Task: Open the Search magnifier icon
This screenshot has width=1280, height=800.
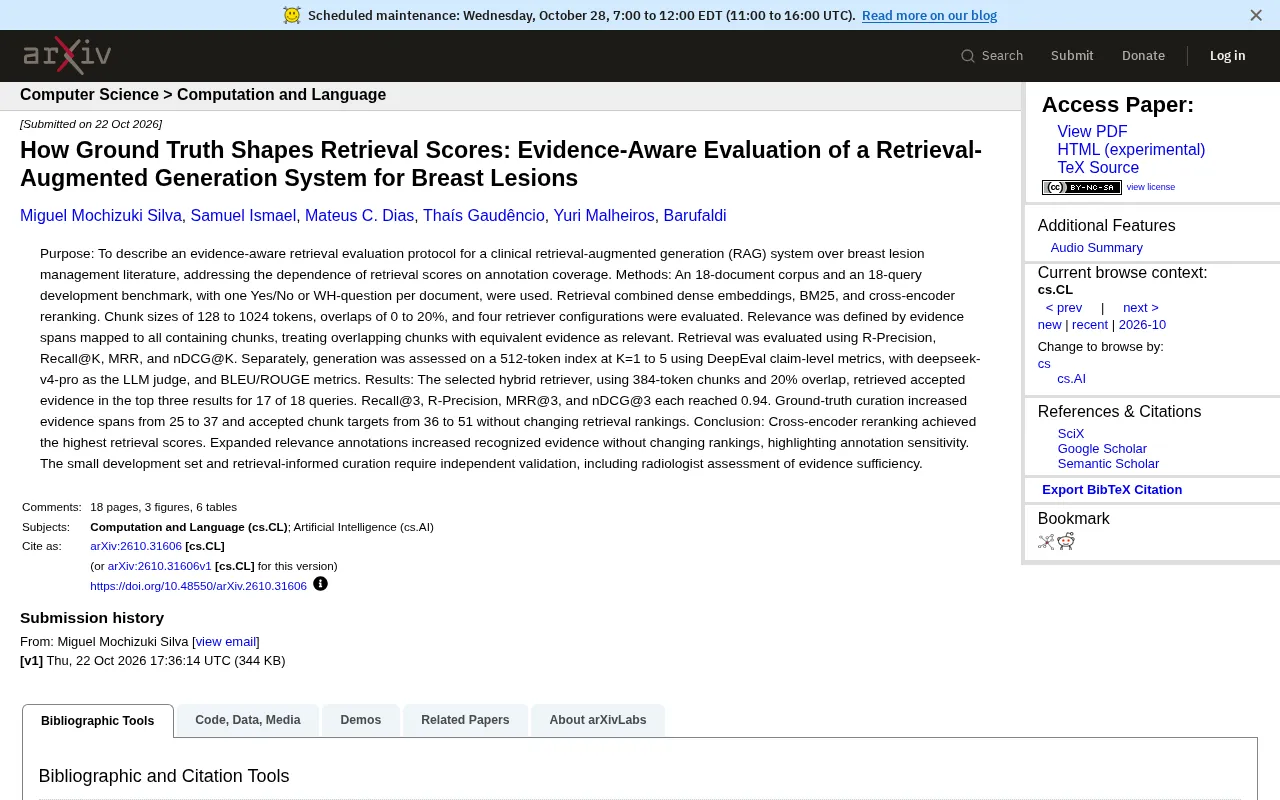Action: 968,56
